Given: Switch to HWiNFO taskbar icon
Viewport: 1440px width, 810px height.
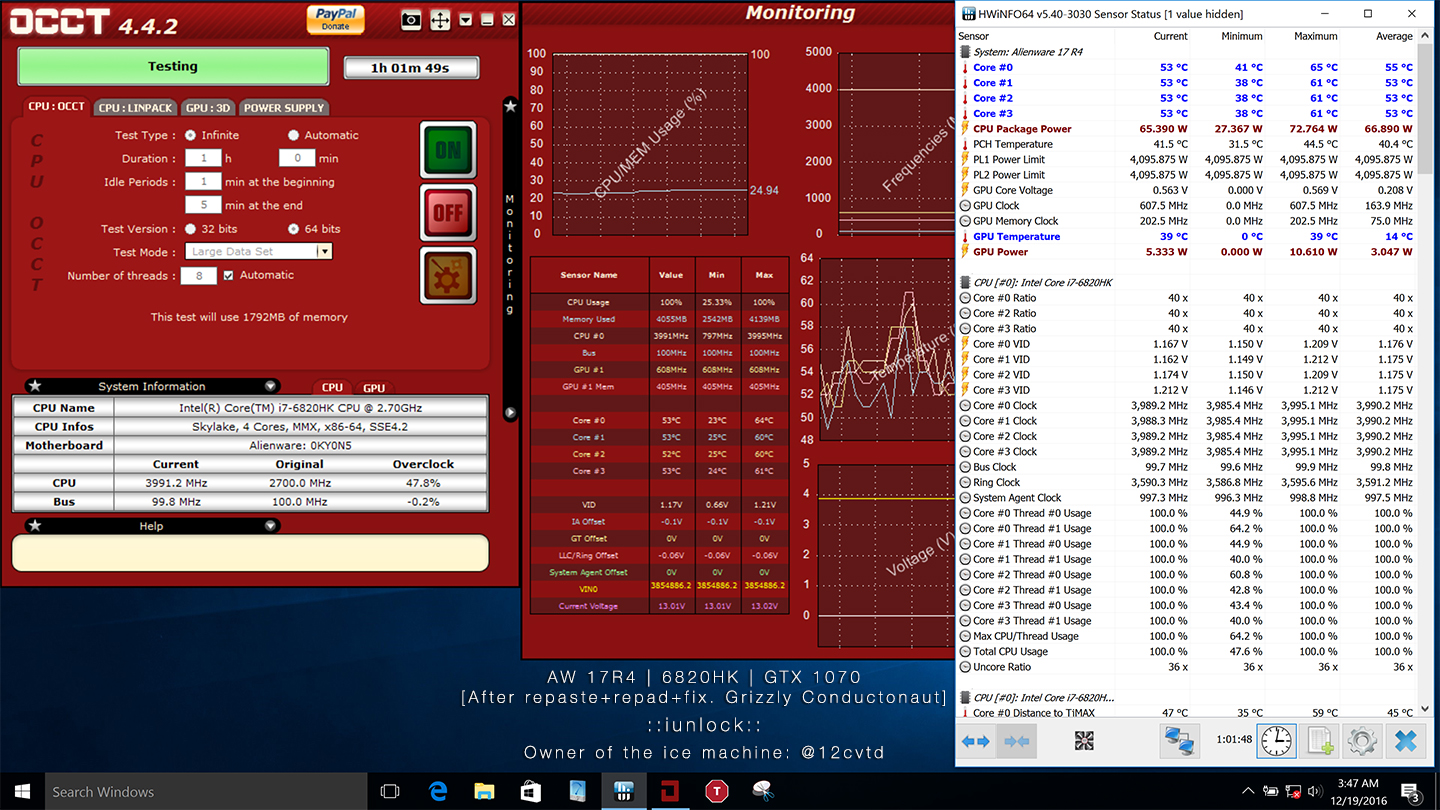Looking at the screenshot, I should tap(623, 791).
